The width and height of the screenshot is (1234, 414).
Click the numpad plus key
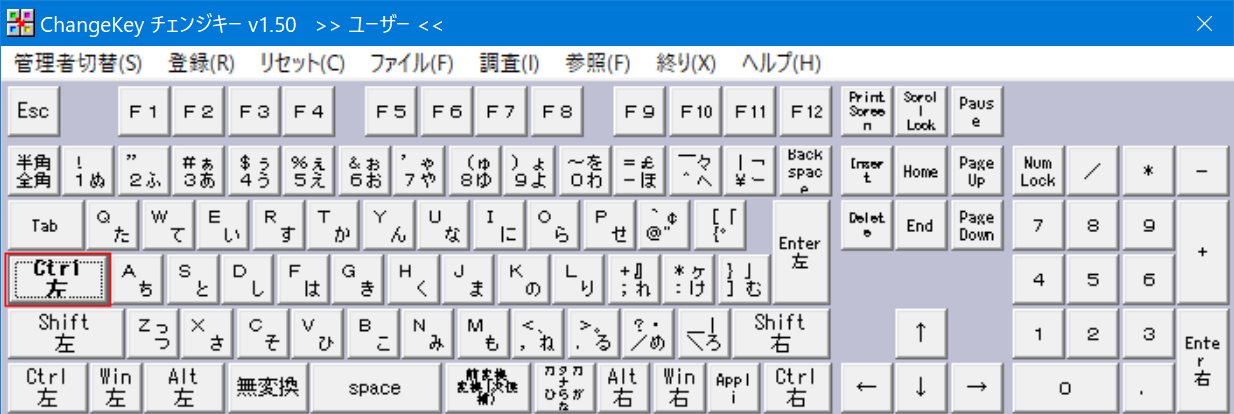tap(1203, 252)
